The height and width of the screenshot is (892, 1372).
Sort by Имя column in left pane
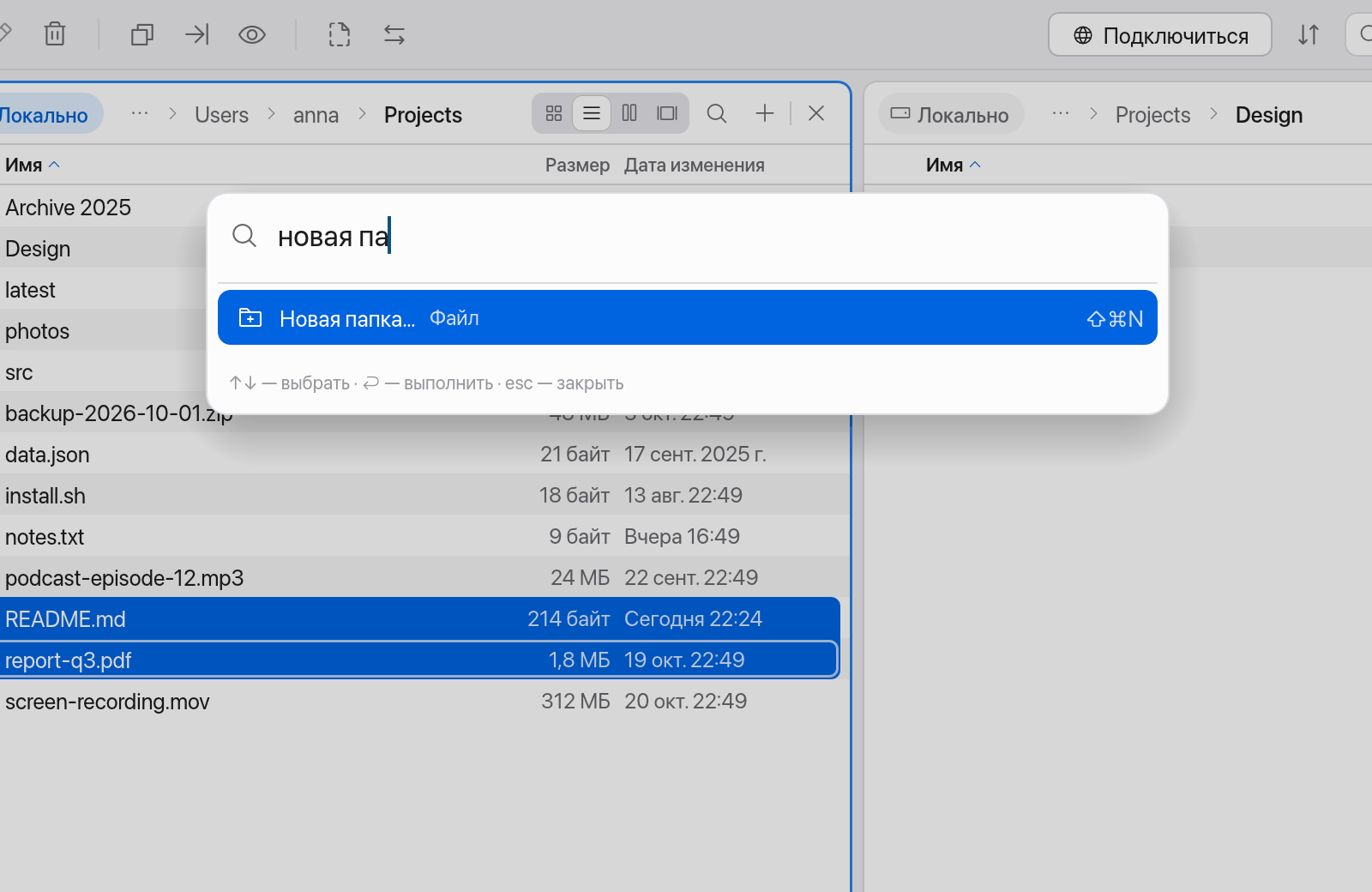click(32, 165)
